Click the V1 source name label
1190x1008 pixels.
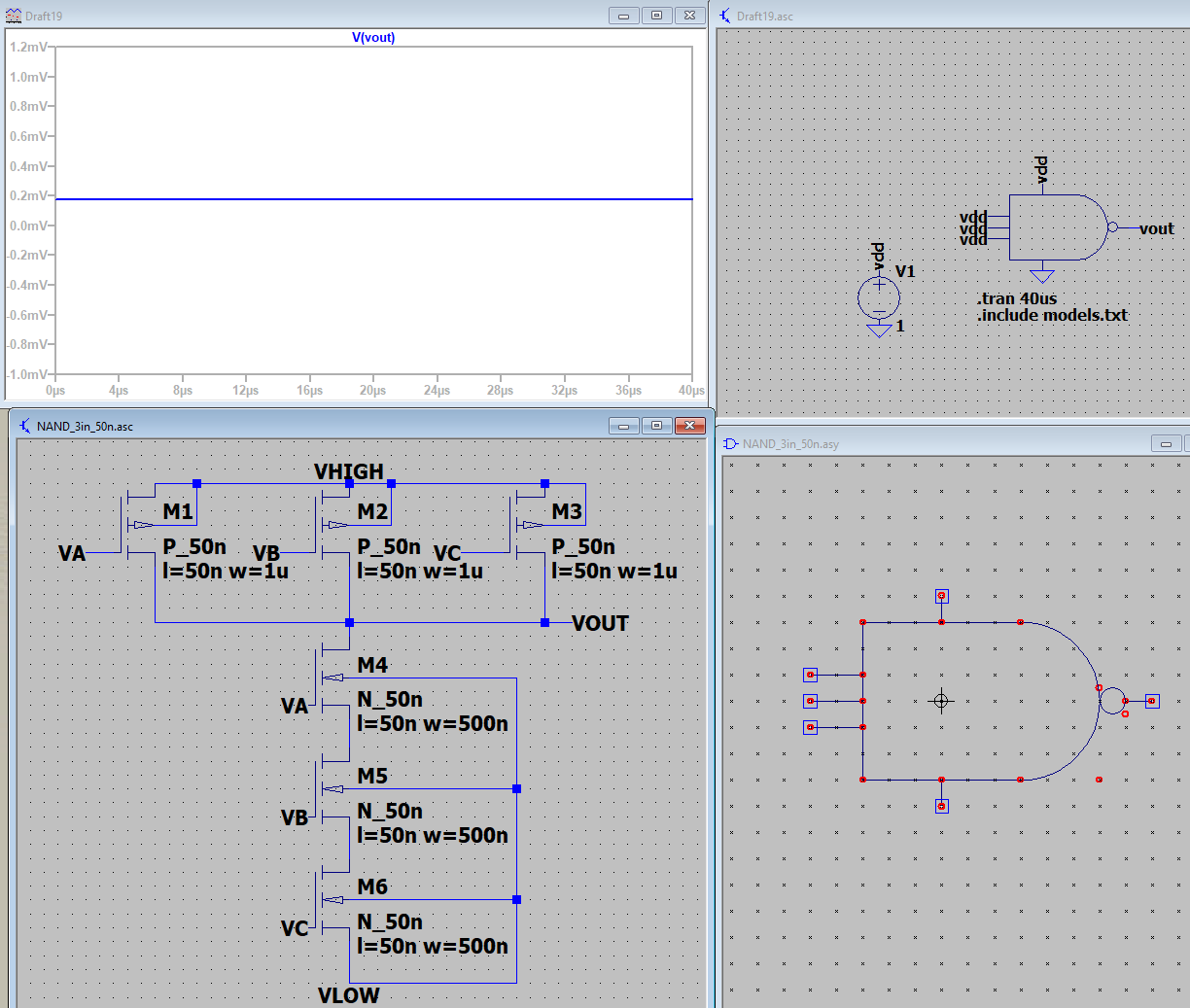(x=905, y=271)
